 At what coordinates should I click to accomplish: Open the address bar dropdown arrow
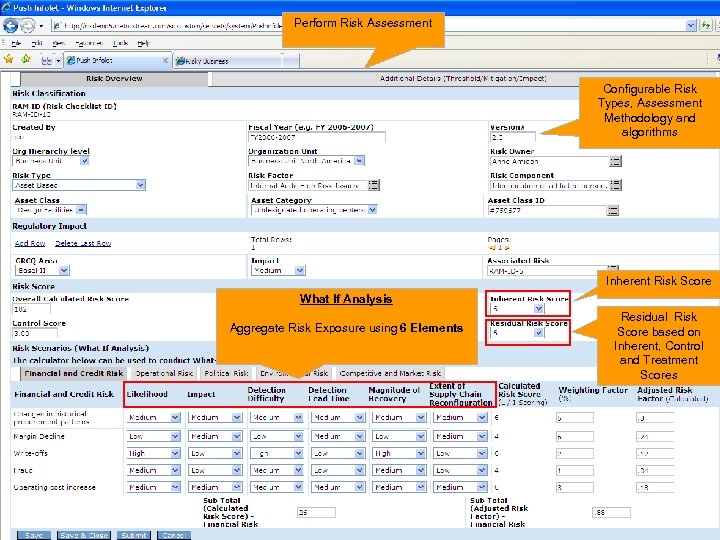(691, 25)
